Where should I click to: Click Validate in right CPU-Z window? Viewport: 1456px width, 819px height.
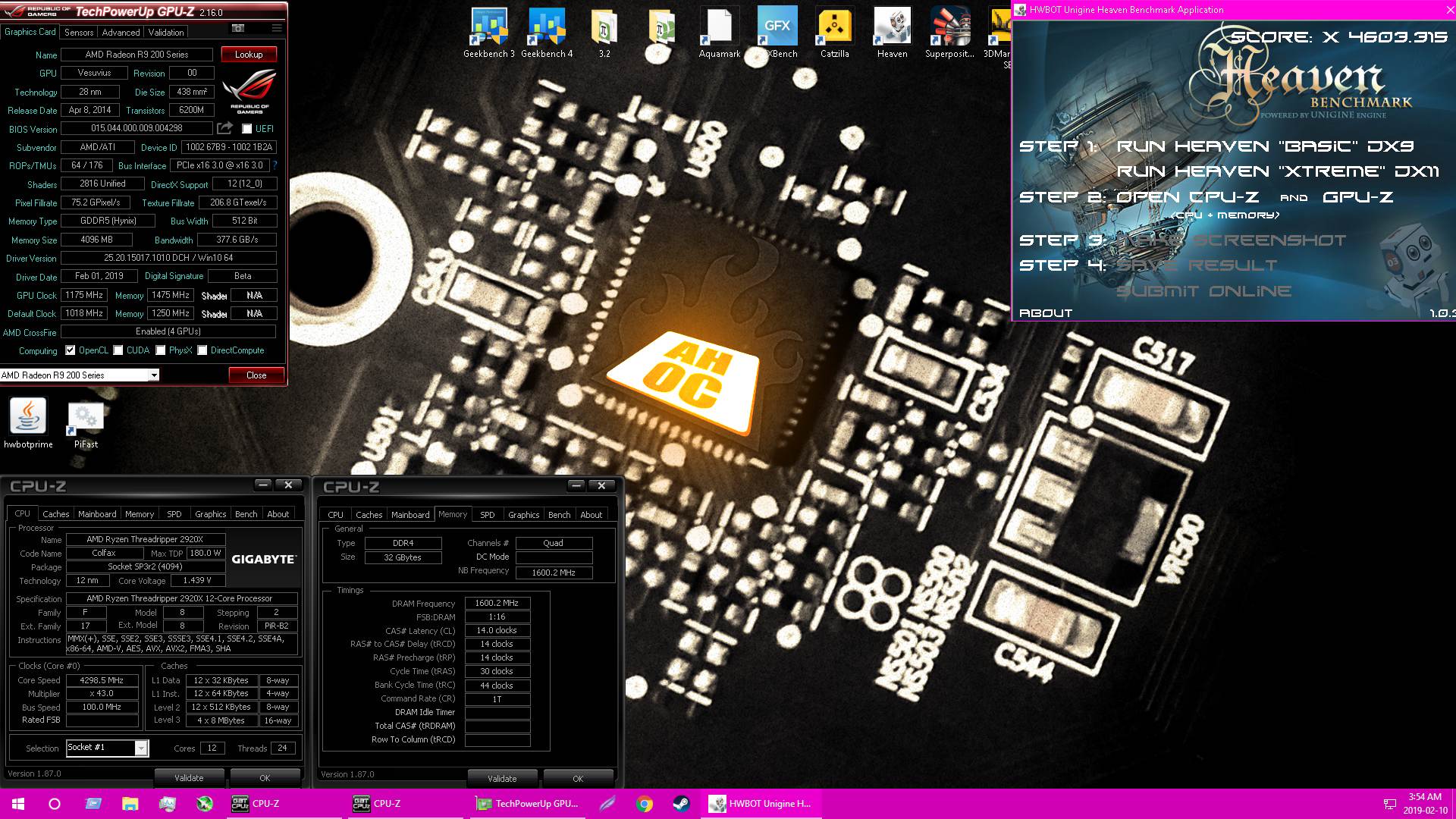click(x=502, y=779)
